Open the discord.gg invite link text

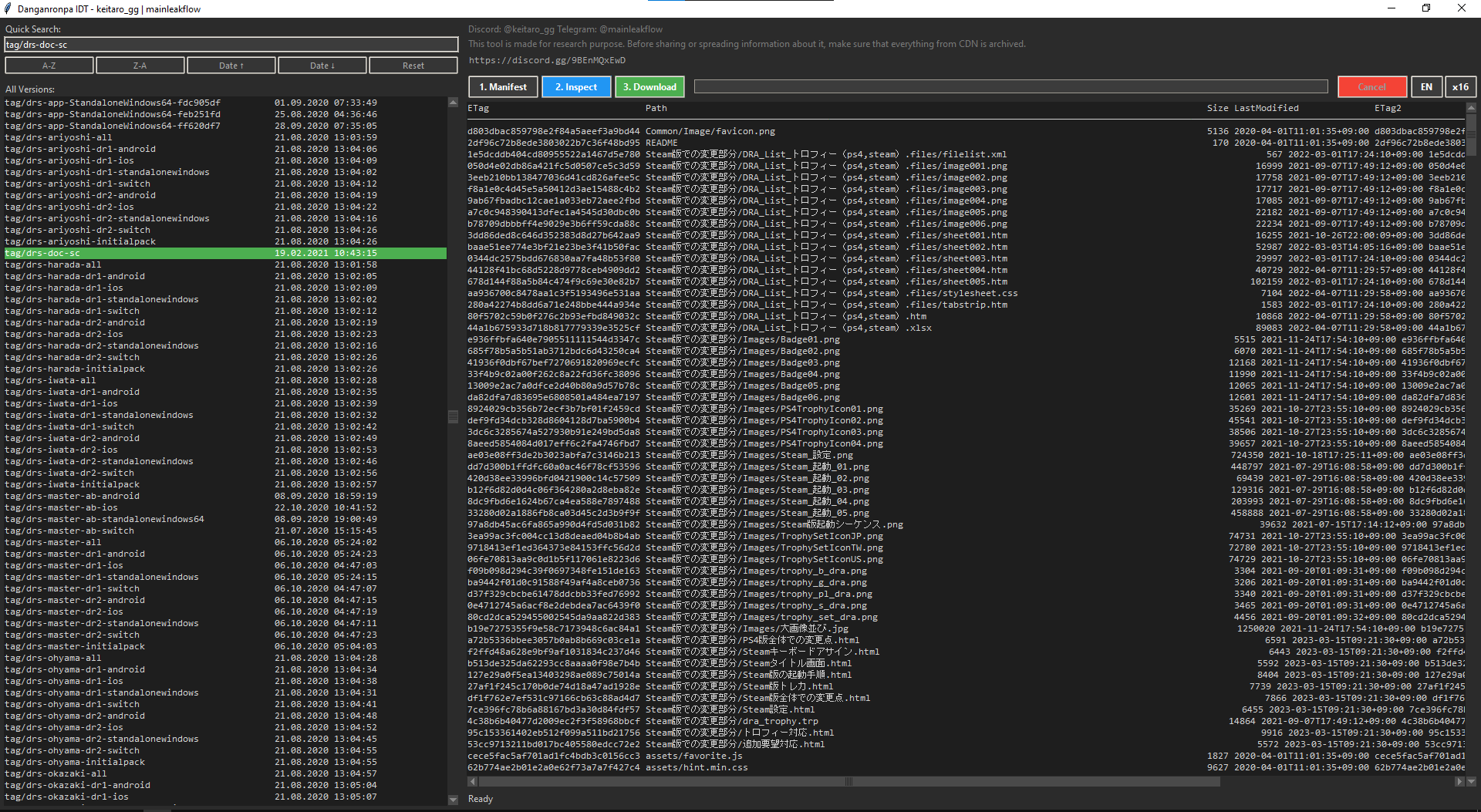[x=547, y=60]
